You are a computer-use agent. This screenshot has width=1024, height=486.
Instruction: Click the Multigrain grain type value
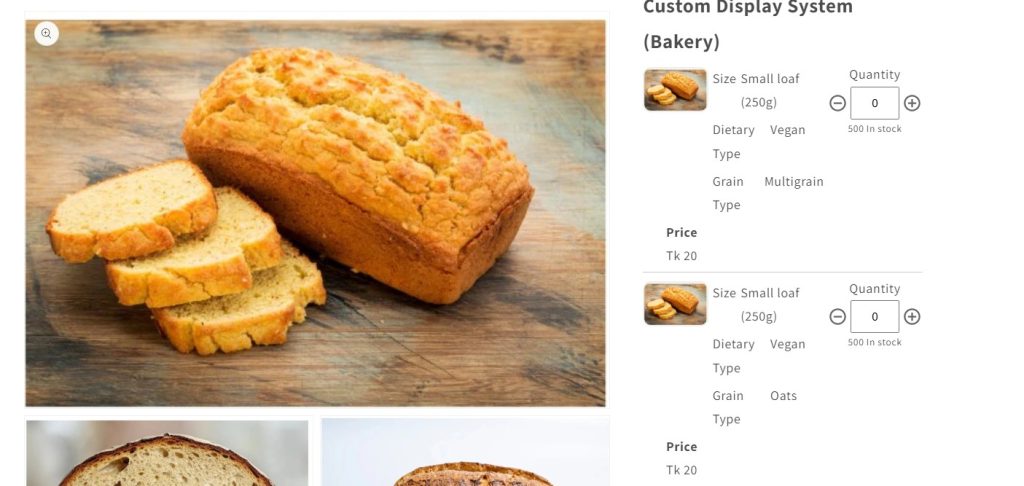coord(793,182)
